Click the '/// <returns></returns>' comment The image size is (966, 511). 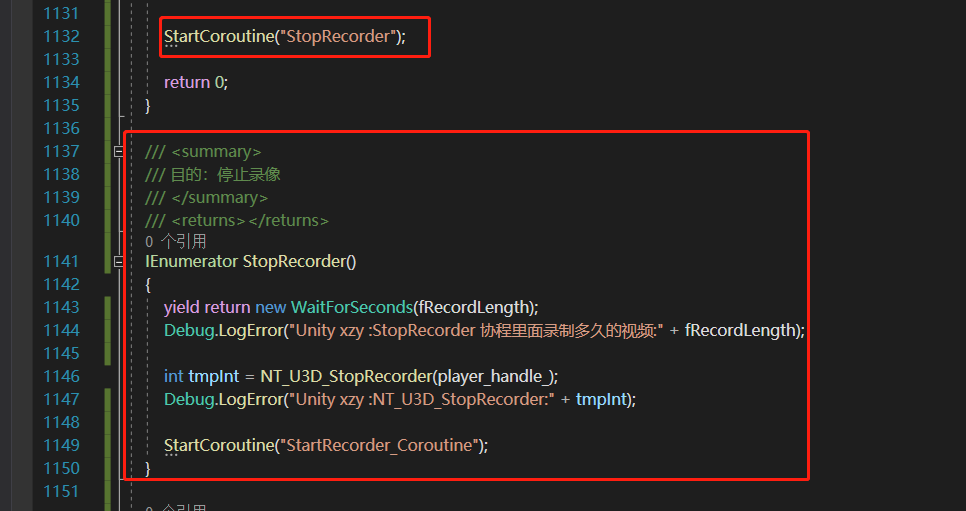(x=237, y=221)
